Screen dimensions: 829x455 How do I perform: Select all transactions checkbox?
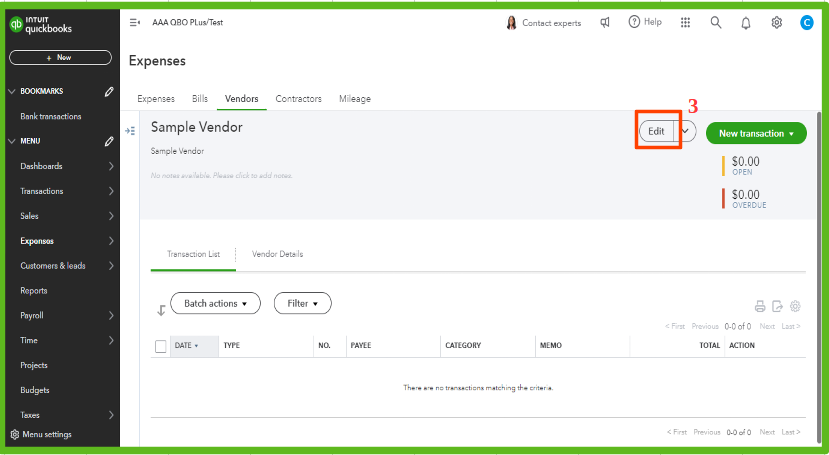click(161, 346)
